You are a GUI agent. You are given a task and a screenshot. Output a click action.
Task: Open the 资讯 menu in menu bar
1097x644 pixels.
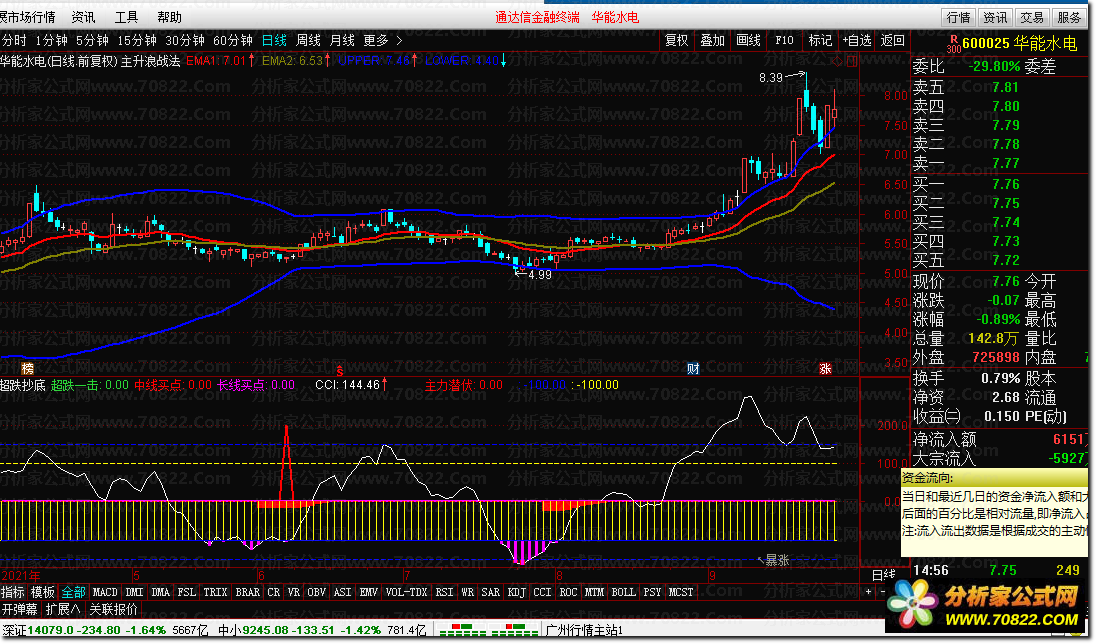coord(83,17)
